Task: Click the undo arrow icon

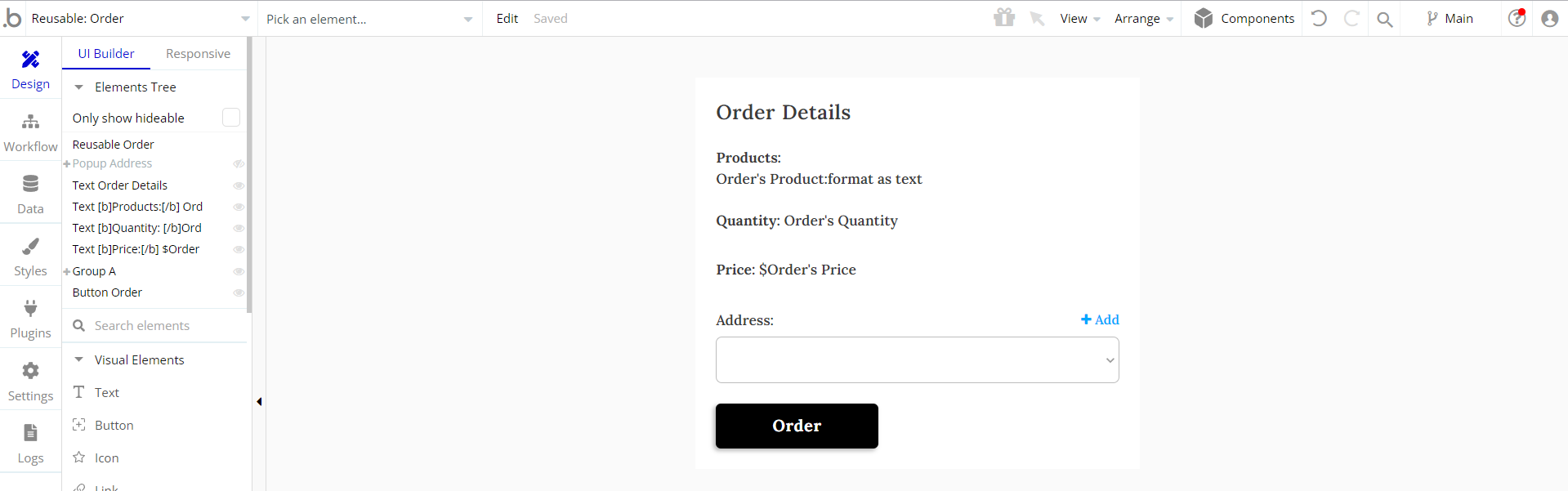Action: pos(1319,18)
